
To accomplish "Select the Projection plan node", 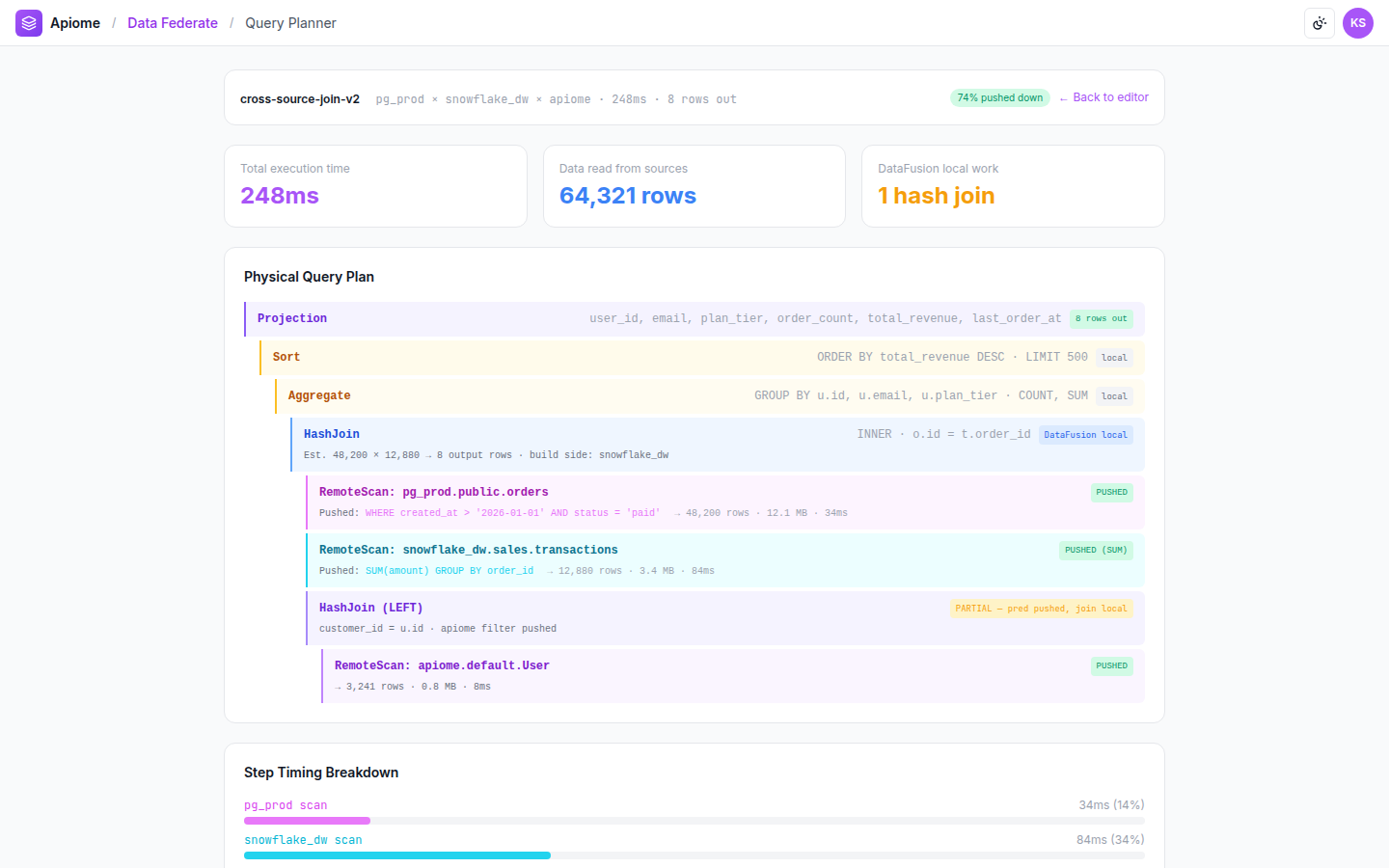I will tap(694, 319).
